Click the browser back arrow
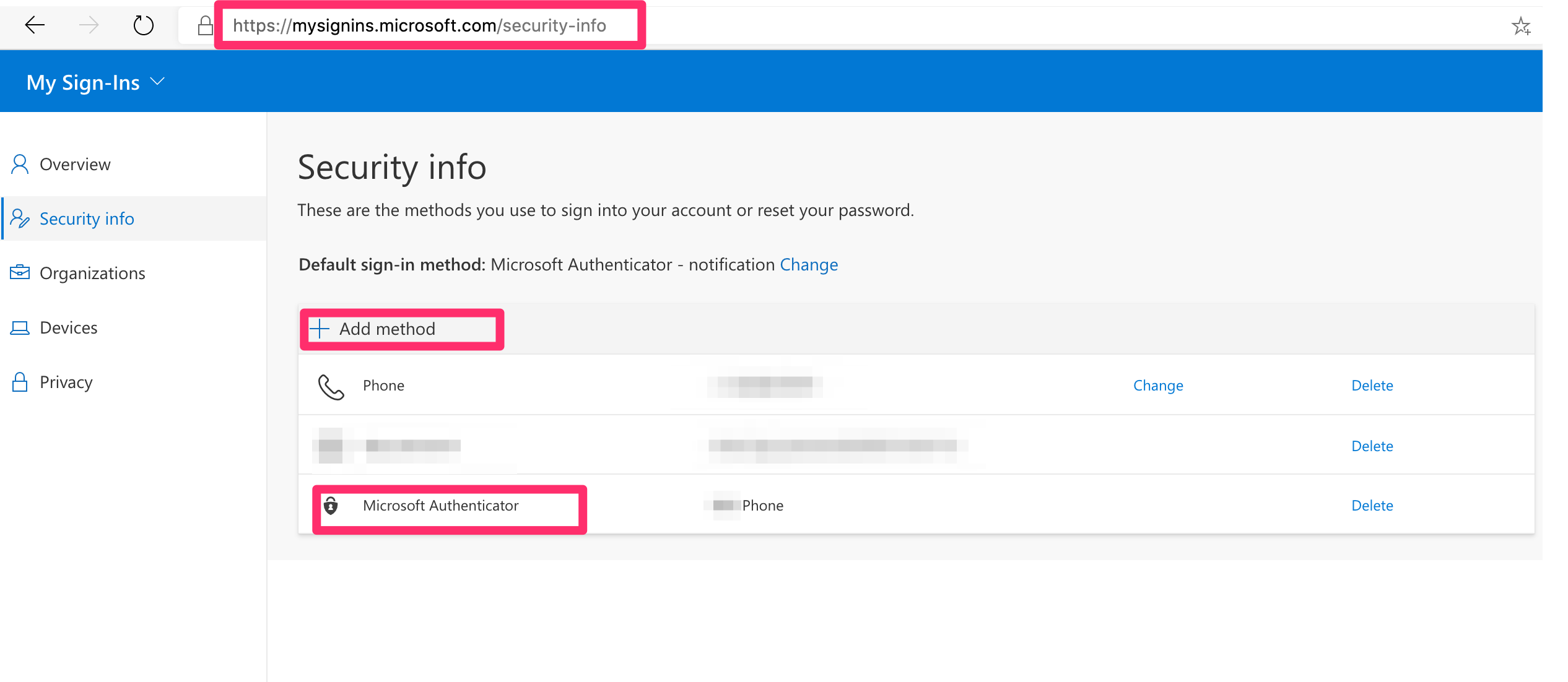1568x682 pixels. click(35, 25)
